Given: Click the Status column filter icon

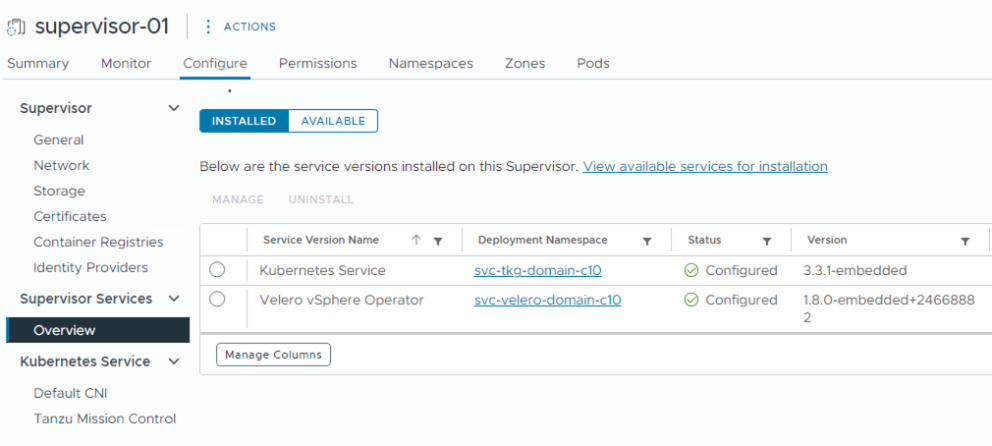Looking at the screenshot, I should pyautogui.click(x=767, y=241).
